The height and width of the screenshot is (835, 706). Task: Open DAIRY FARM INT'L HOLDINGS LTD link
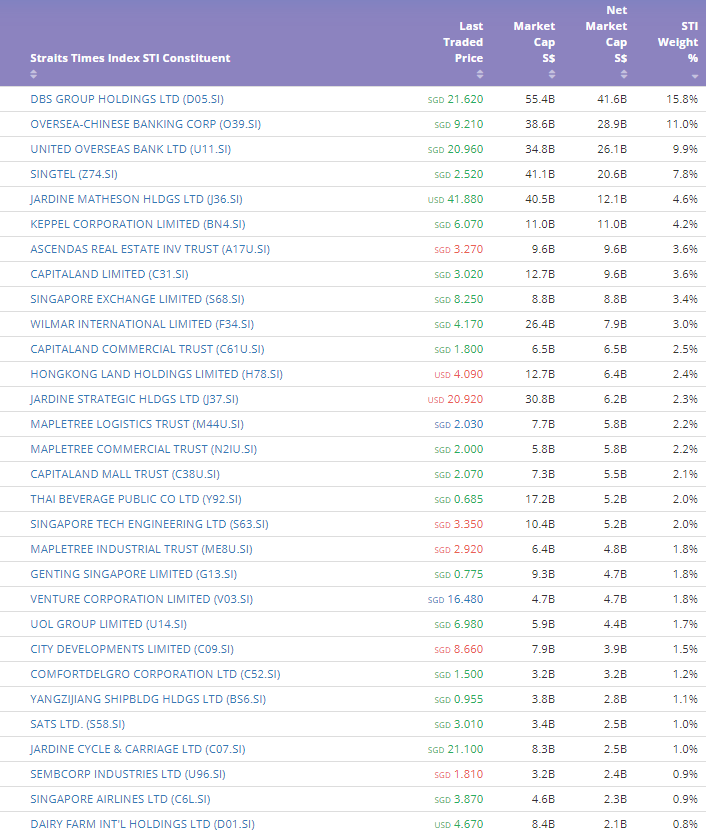pyautogui.click(x=143, y=825)
